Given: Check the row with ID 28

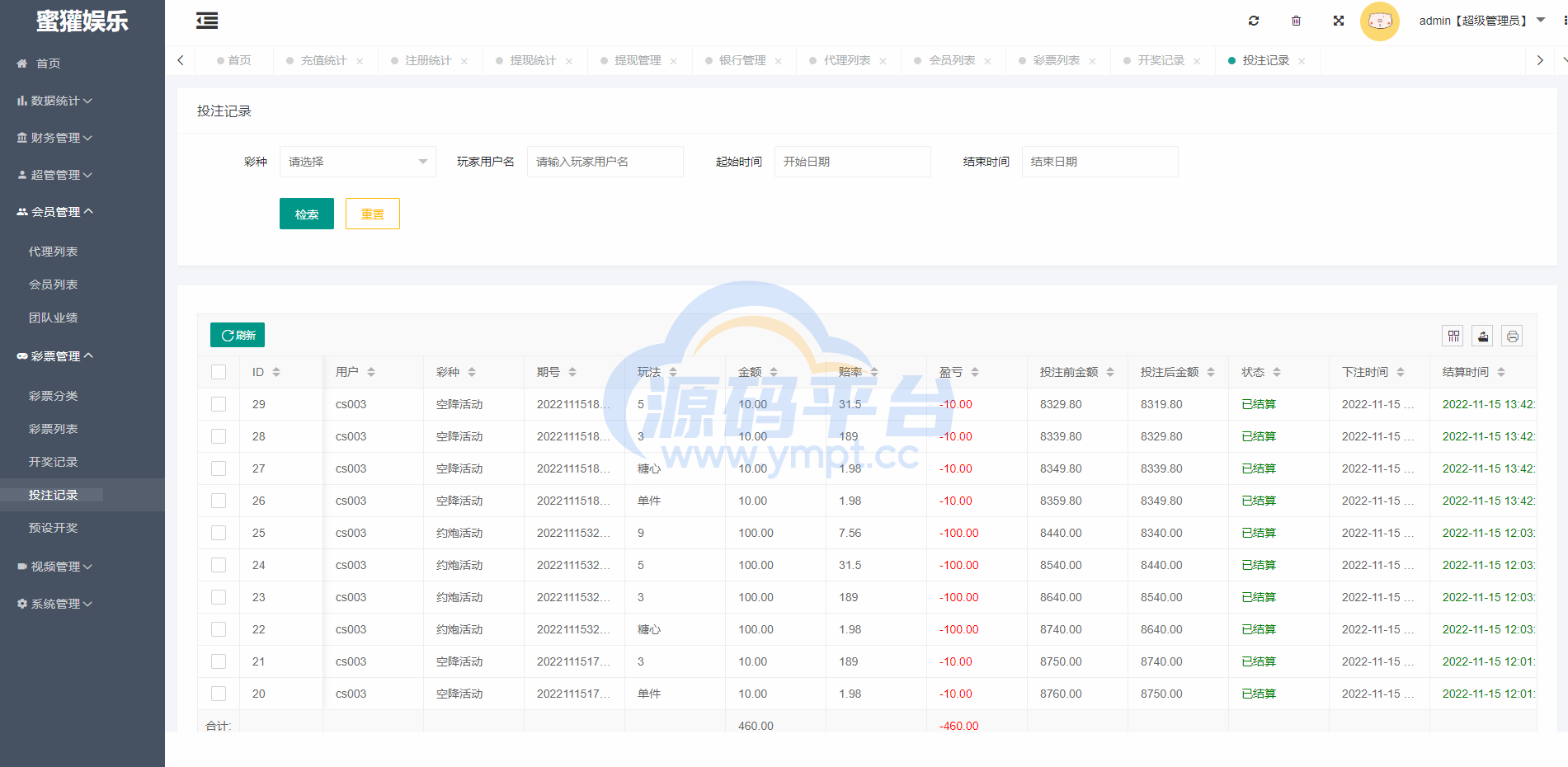Looking at the screenshot, I should [219, 436].
